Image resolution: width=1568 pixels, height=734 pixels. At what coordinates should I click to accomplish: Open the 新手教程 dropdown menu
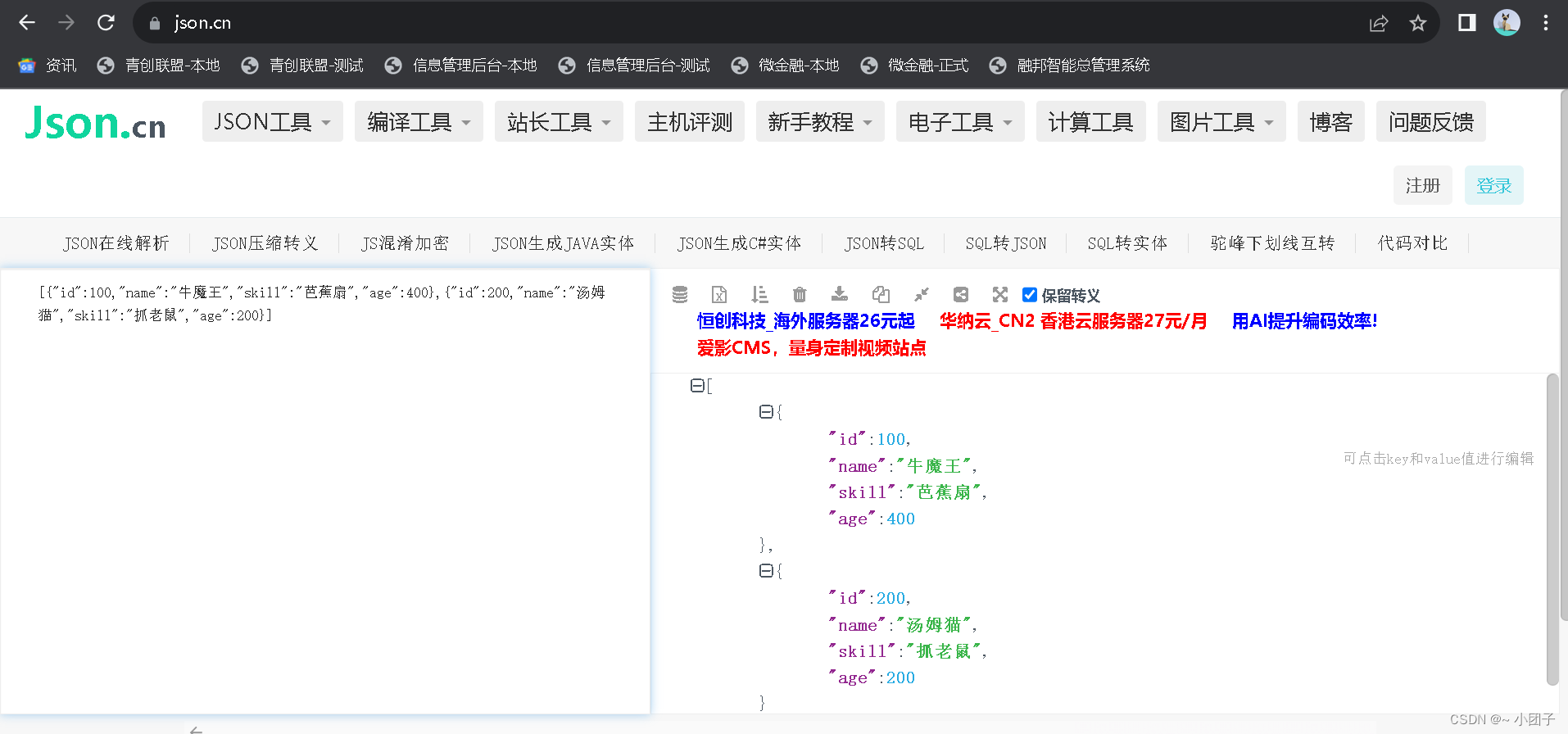pyautogui.click(x=820, y=122)
